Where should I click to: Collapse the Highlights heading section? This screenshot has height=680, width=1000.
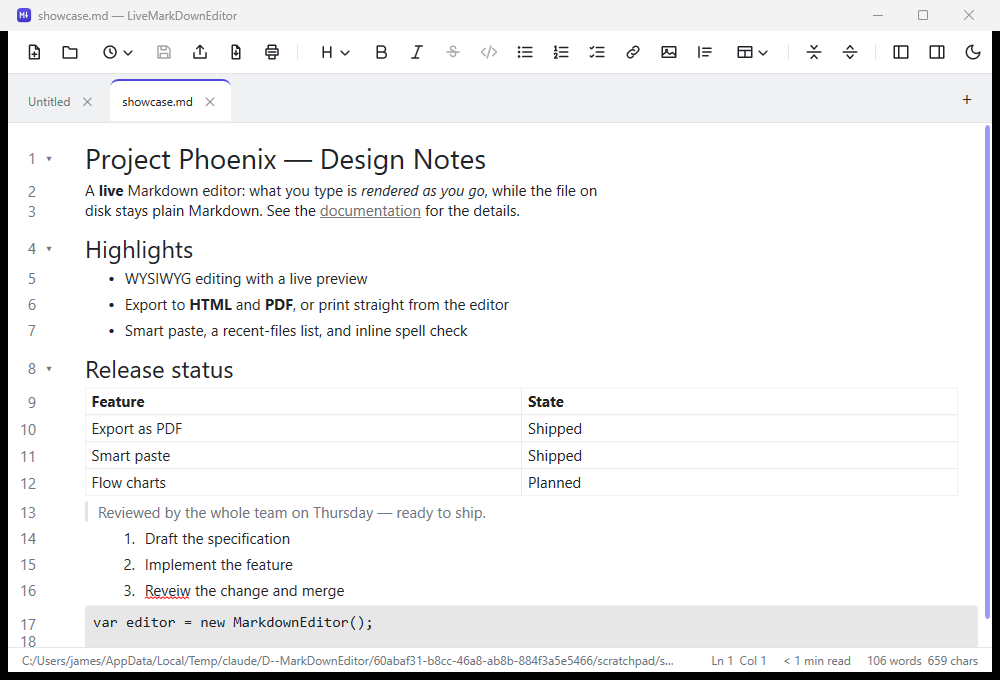point(49,249)
